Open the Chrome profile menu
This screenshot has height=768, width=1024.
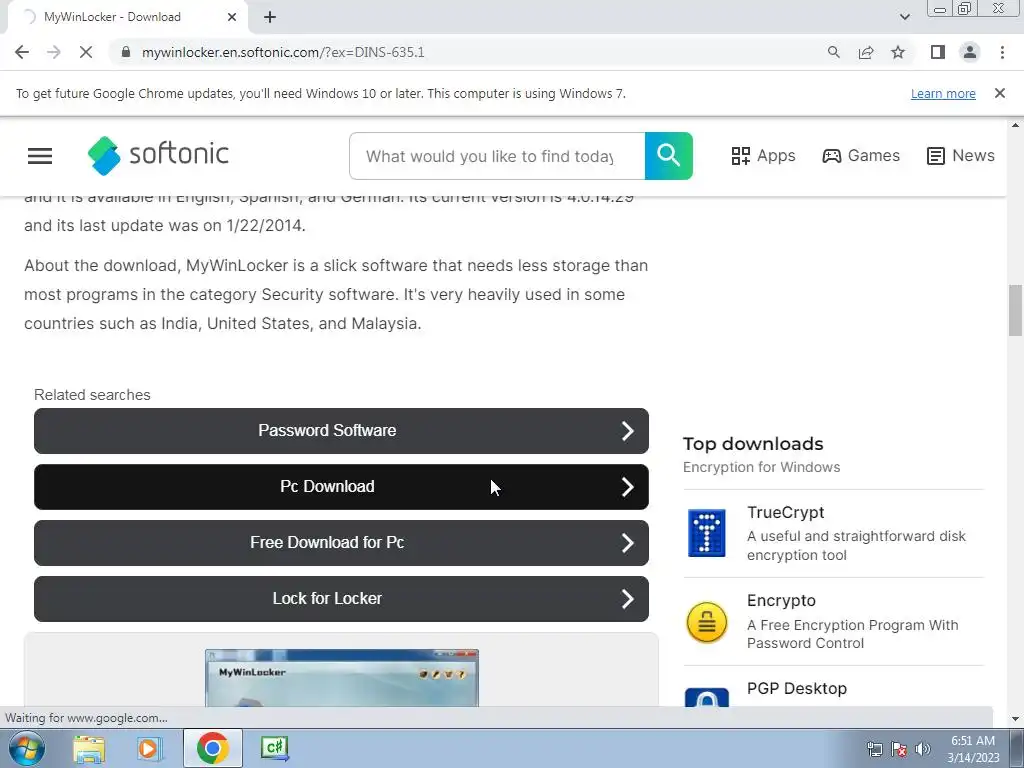coord(970,52)
